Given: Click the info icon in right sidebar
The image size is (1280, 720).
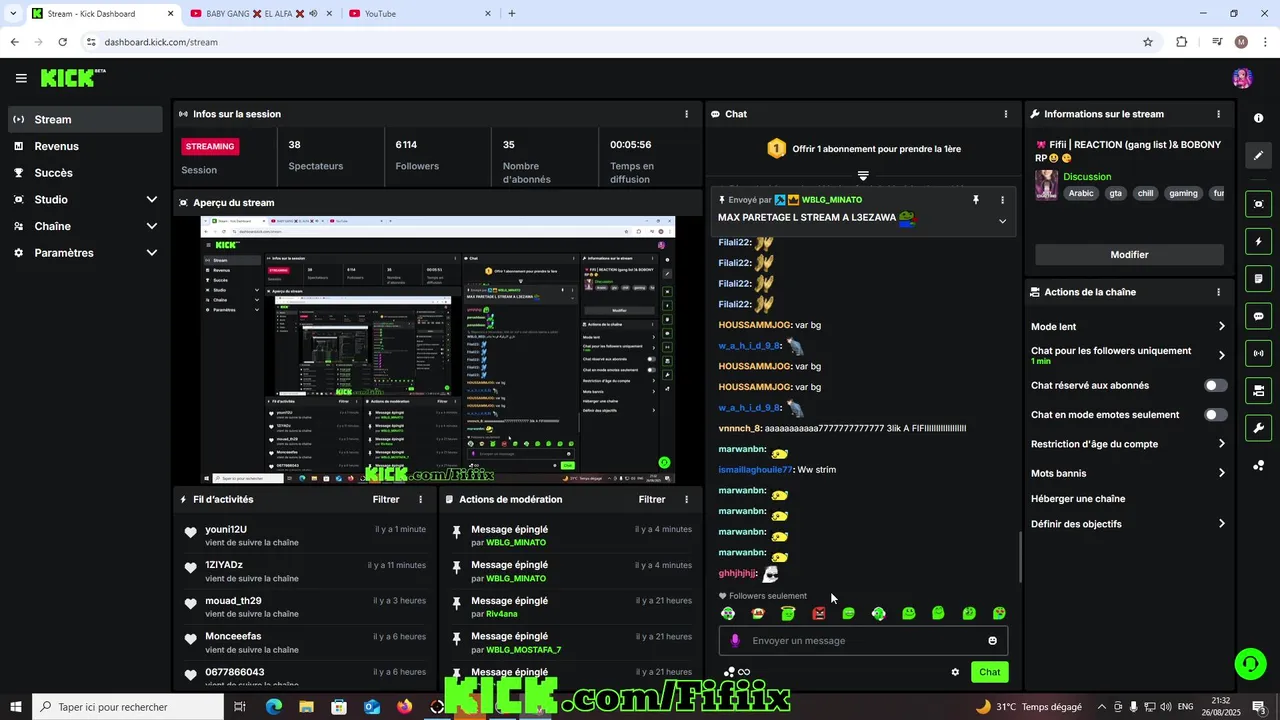Looking at the screenshot, I should [x=1258, y=118].
